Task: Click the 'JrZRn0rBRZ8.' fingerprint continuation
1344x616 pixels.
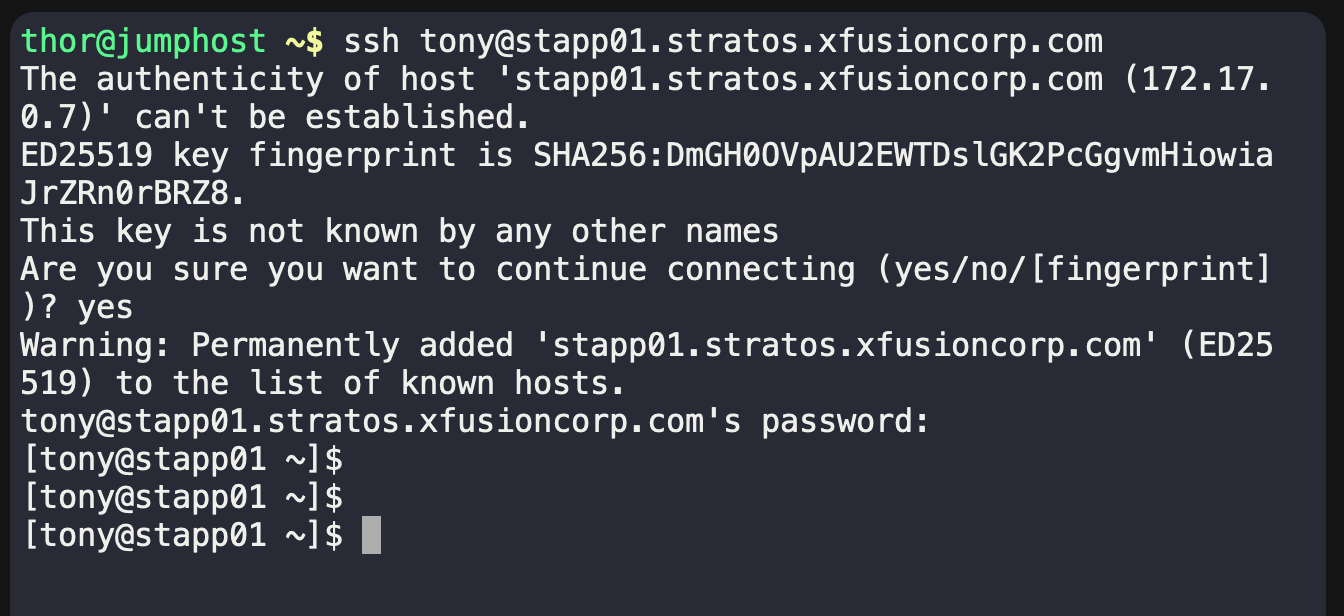Action: pos(133,194)
